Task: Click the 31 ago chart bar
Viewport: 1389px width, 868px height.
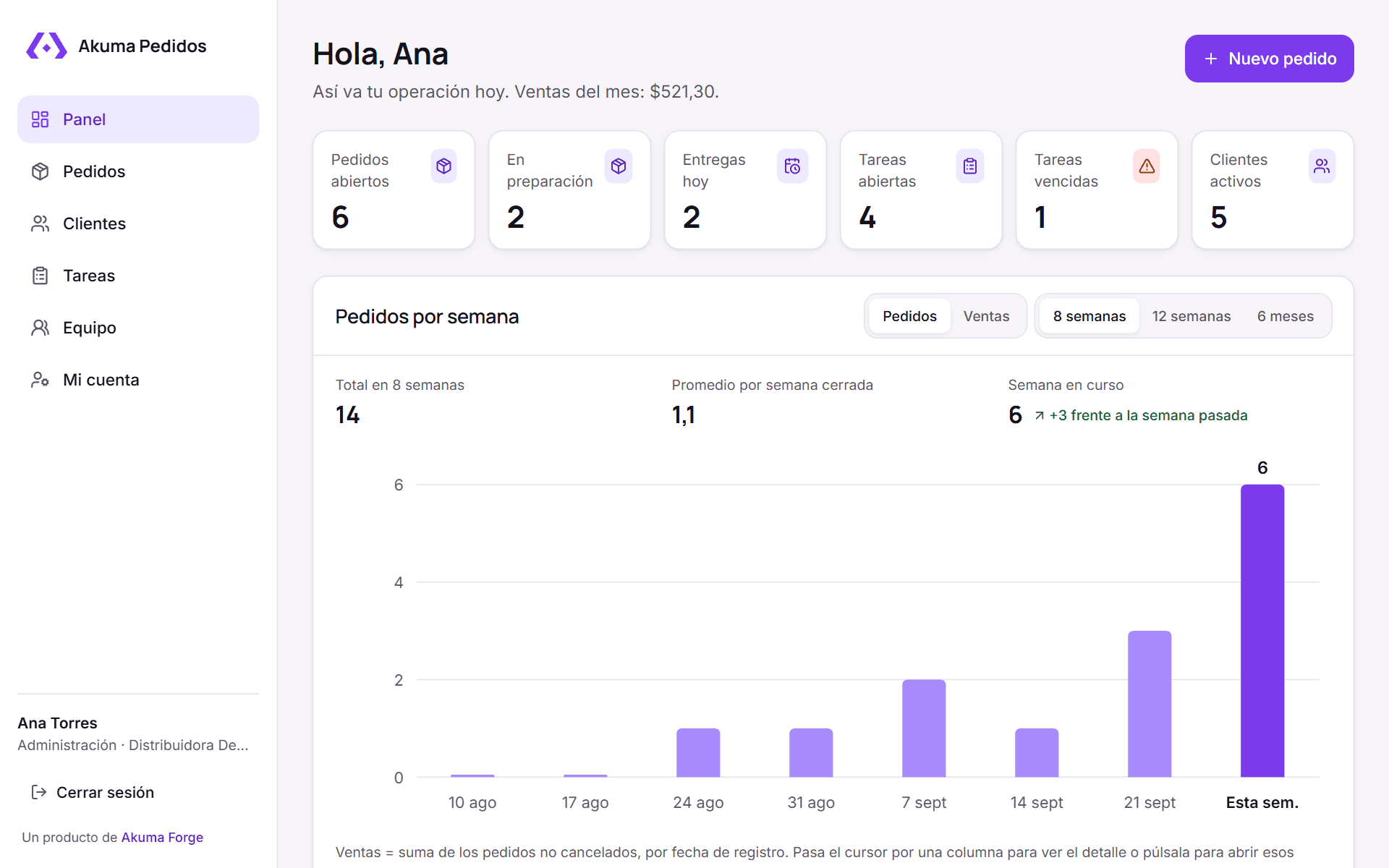Action: click(x=811, y=753)
